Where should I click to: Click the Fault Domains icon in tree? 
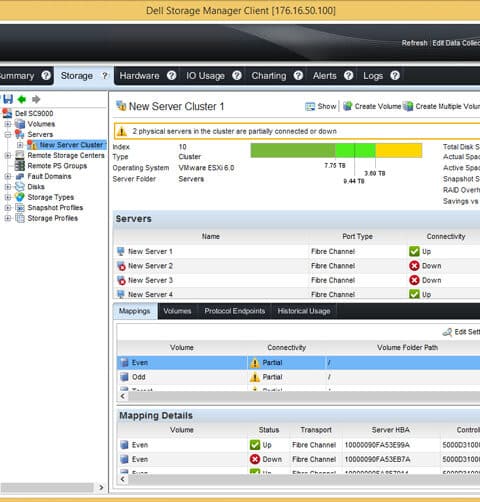click(x=20, y=176)
